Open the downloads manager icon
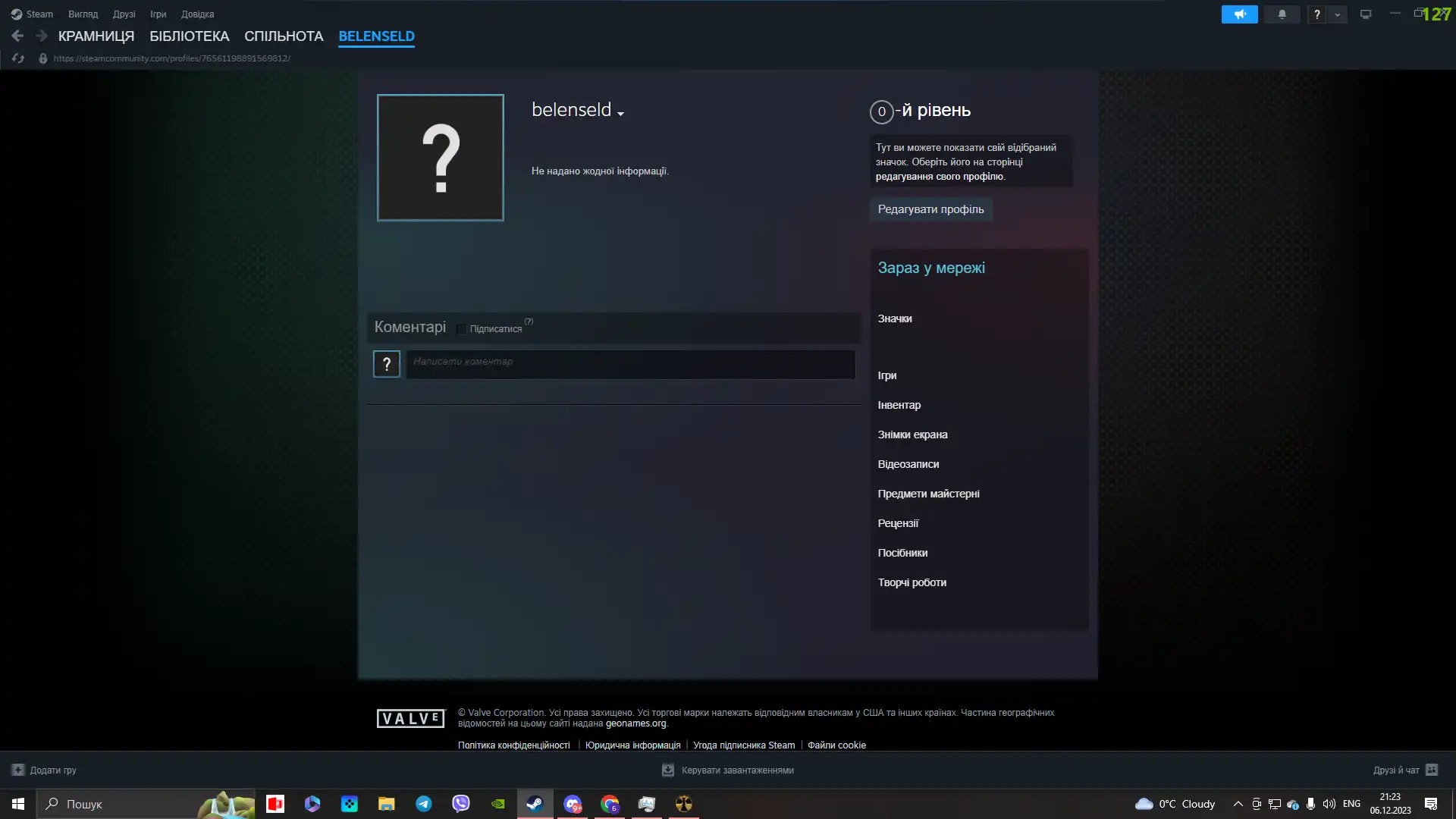The height and width of the screenshot is (819, 1456). [x=668, y=770]
